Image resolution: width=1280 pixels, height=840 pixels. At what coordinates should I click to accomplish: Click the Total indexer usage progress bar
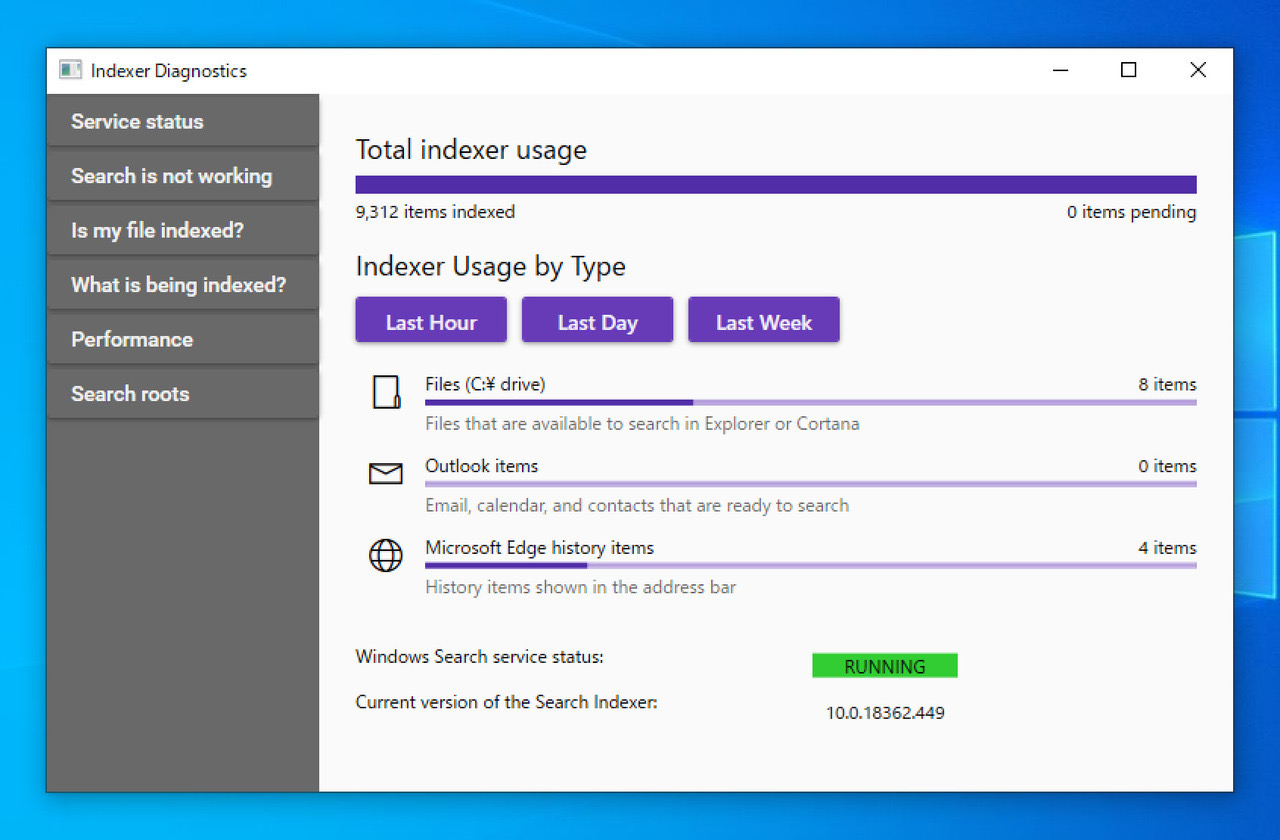[x=775, y=185]
